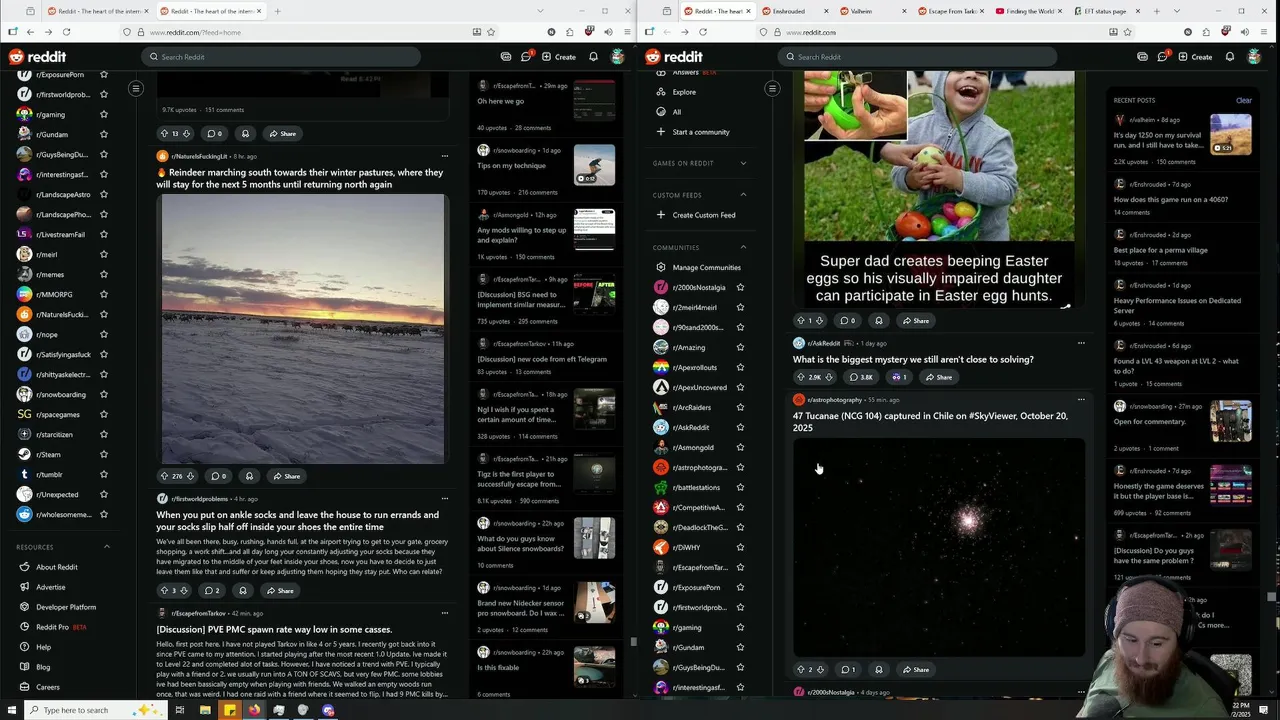Favorite r/AskReddit in right window sidebar
The height and width of the screenshot is (720, 1280).
click(740, 427)
